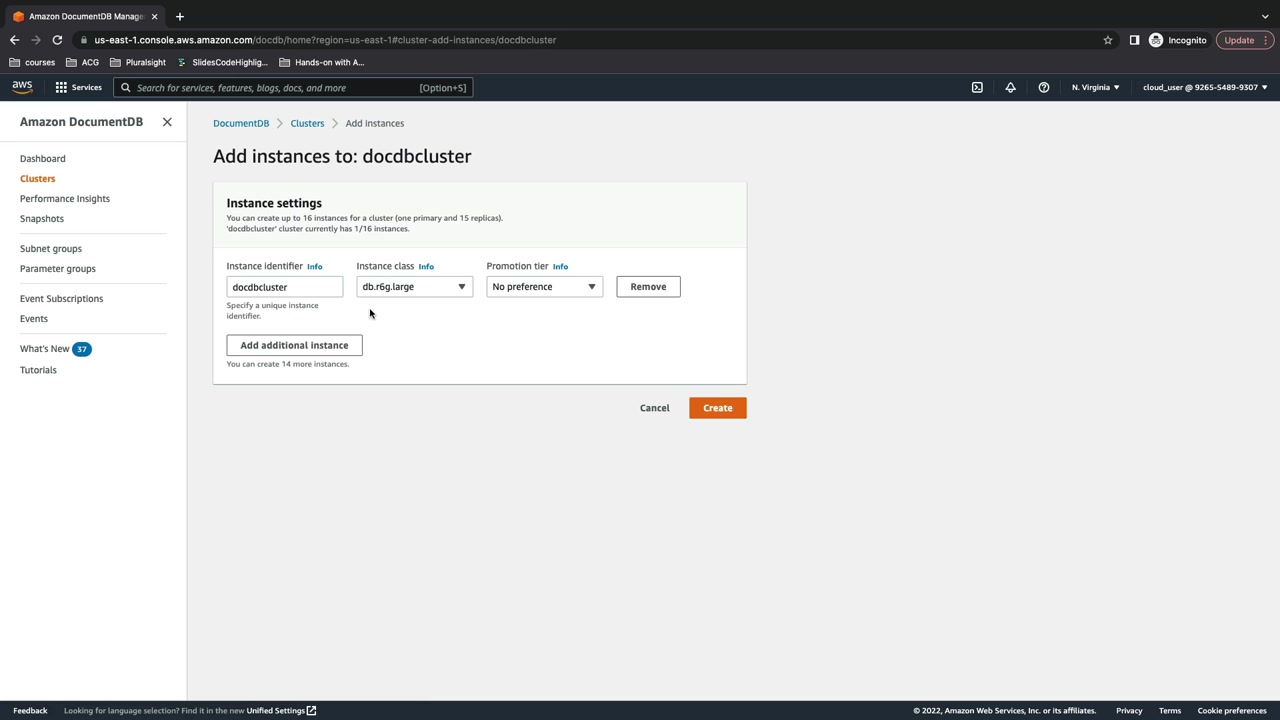The image size is (1280, 720).
Task: Open the courses bookmark folder
Action: point(32,62)
